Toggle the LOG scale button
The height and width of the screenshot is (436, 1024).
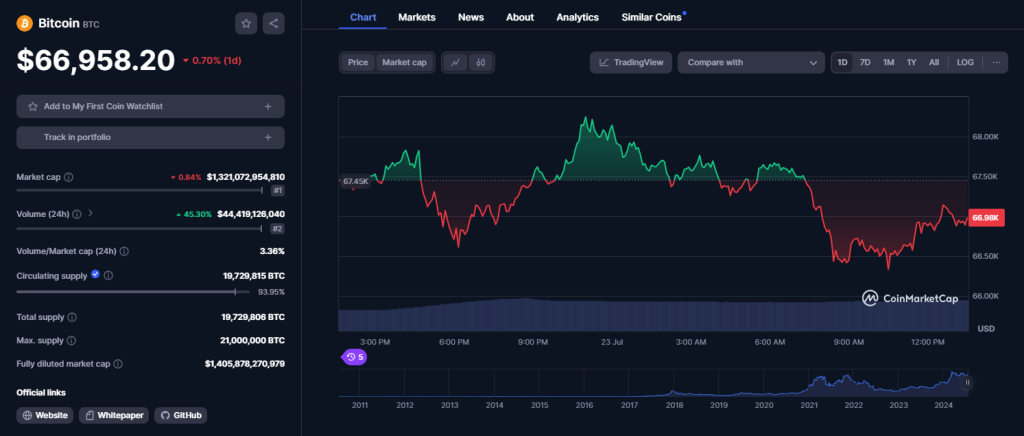[x=965, y=62]
